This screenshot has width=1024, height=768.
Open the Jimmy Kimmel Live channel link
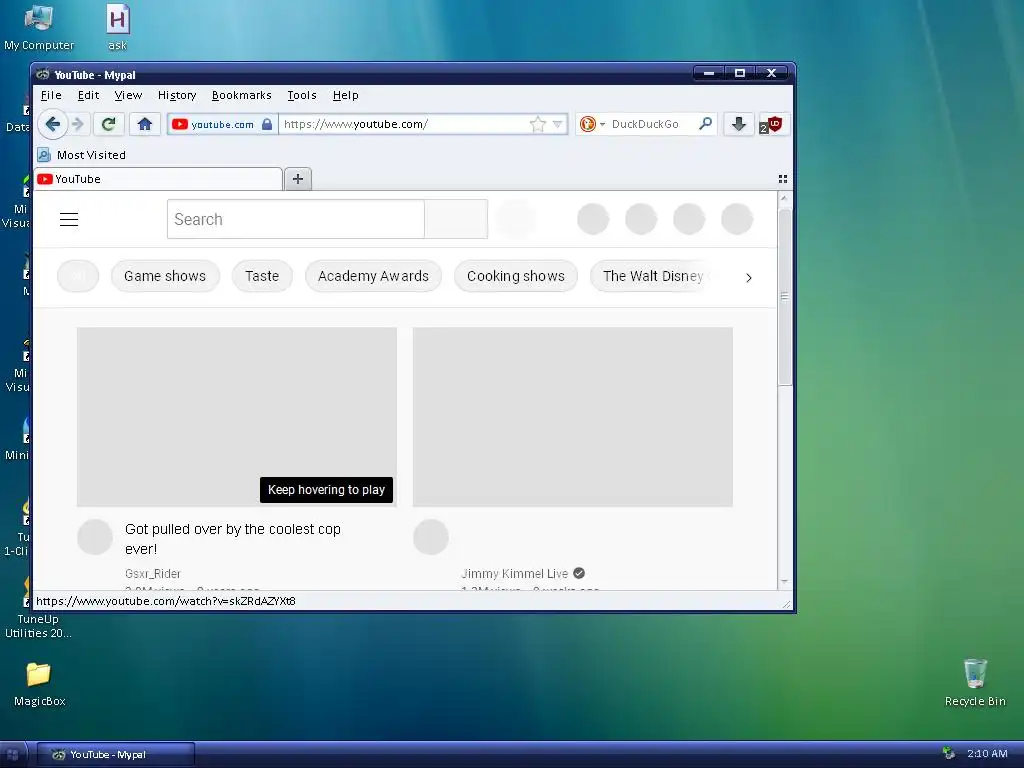(515, 573)
